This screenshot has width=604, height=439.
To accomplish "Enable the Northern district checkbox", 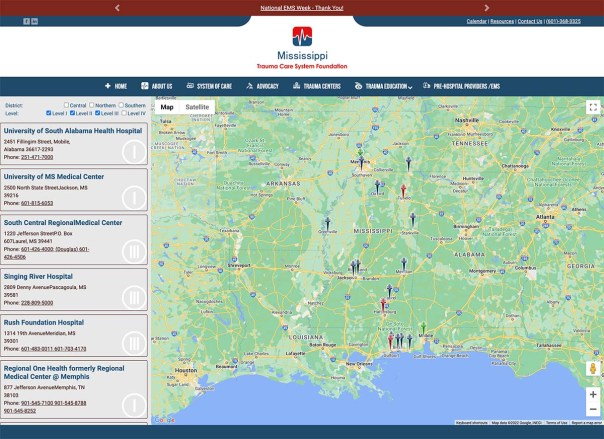I will 92,105.
